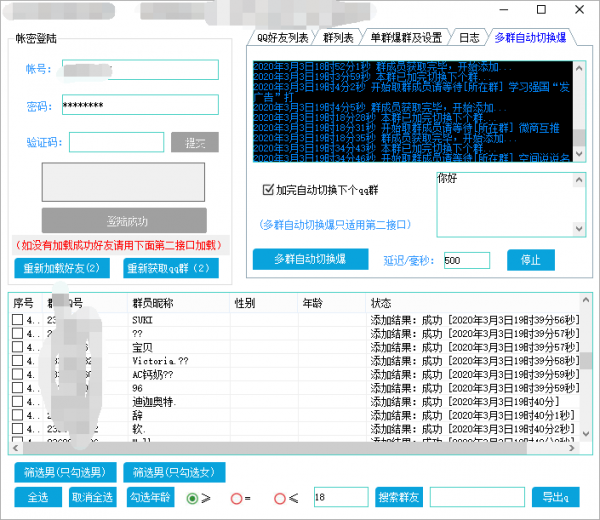Click the 停止 button
Image resolution: width=600 pixels, height=520 pixels.
tap(531, 260)
